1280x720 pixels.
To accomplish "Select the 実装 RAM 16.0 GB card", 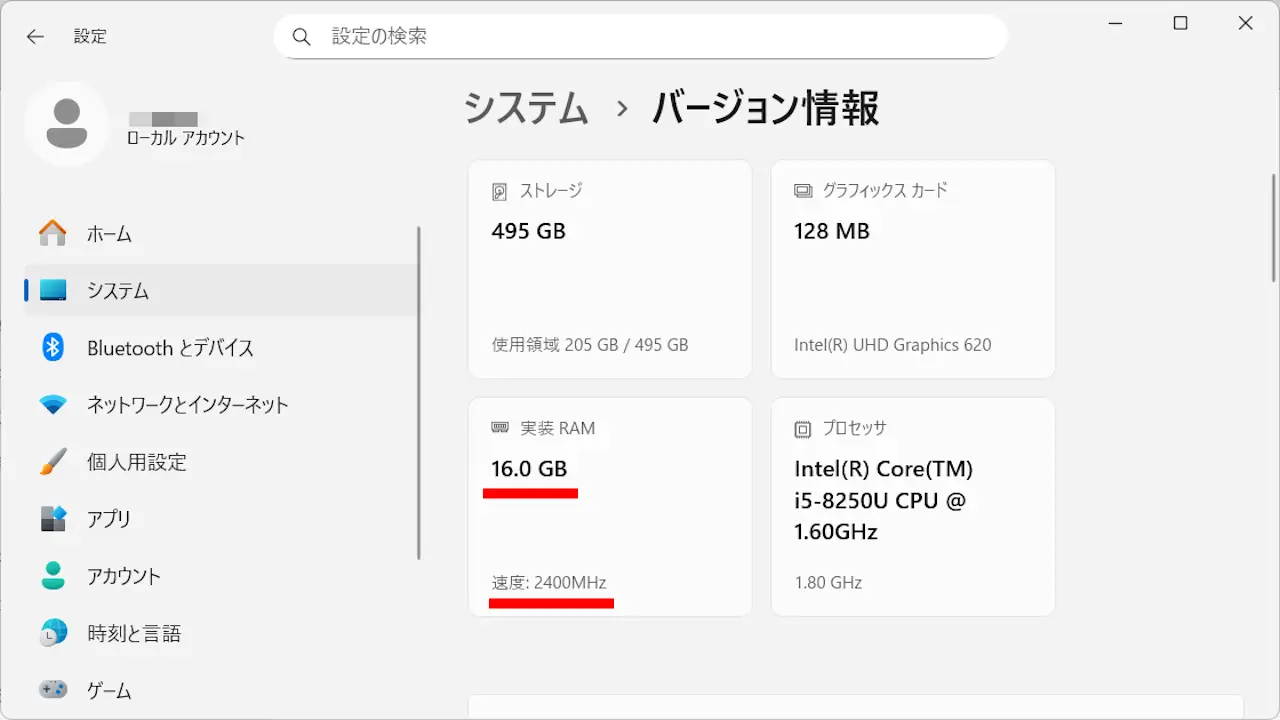I will pos(610,507).
